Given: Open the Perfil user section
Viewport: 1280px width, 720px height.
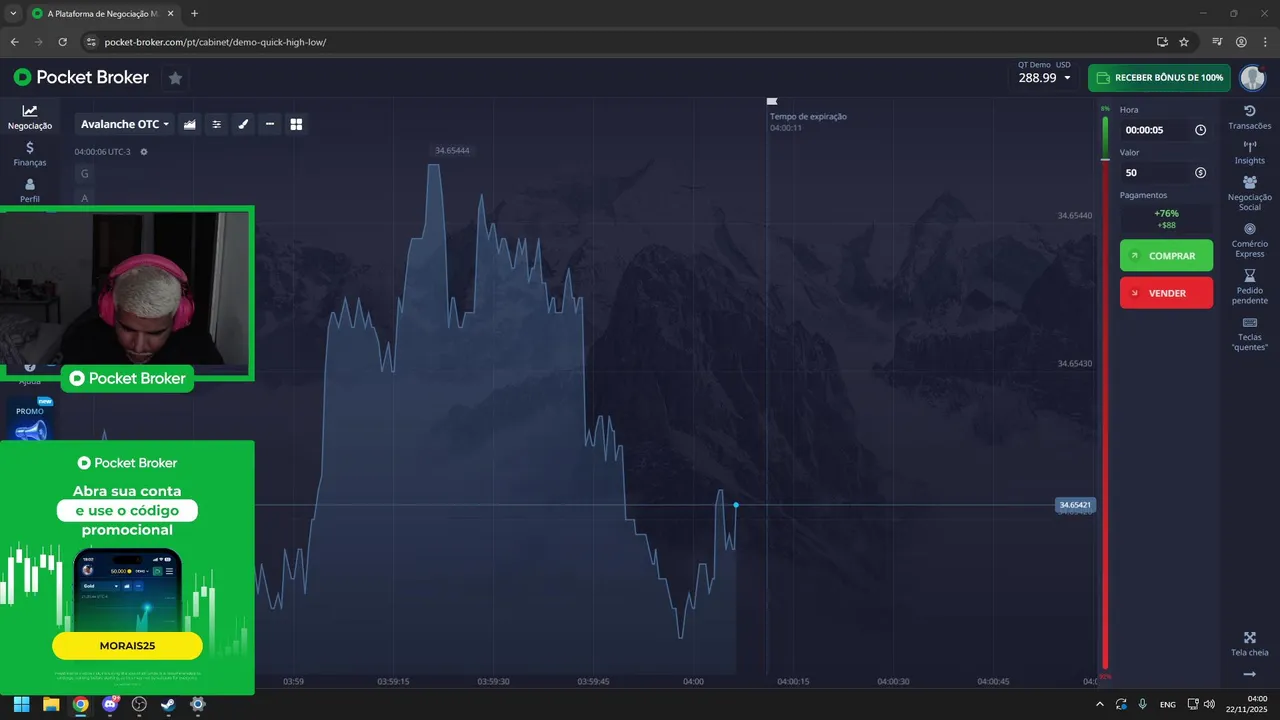Looking at the screenshot, I should pyautogui.click(x=30, y=190).
